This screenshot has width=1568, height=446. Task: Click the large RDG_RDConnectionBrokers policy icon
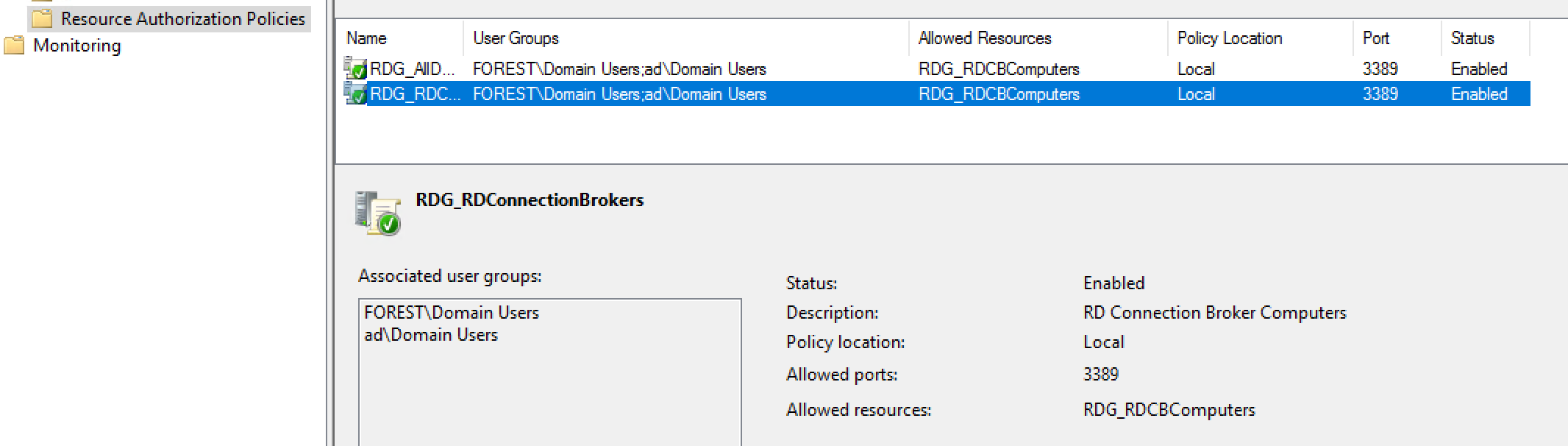coord(378,213)
